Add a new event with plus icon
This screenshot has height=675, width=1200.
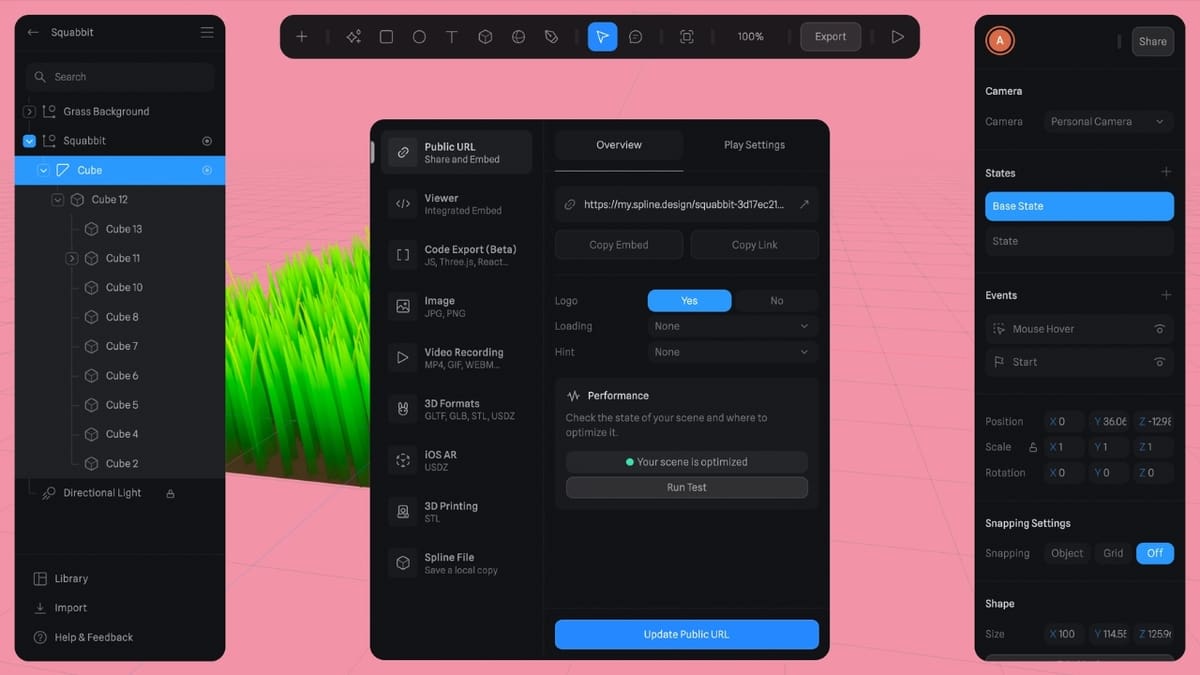[x=1165, y=295]
